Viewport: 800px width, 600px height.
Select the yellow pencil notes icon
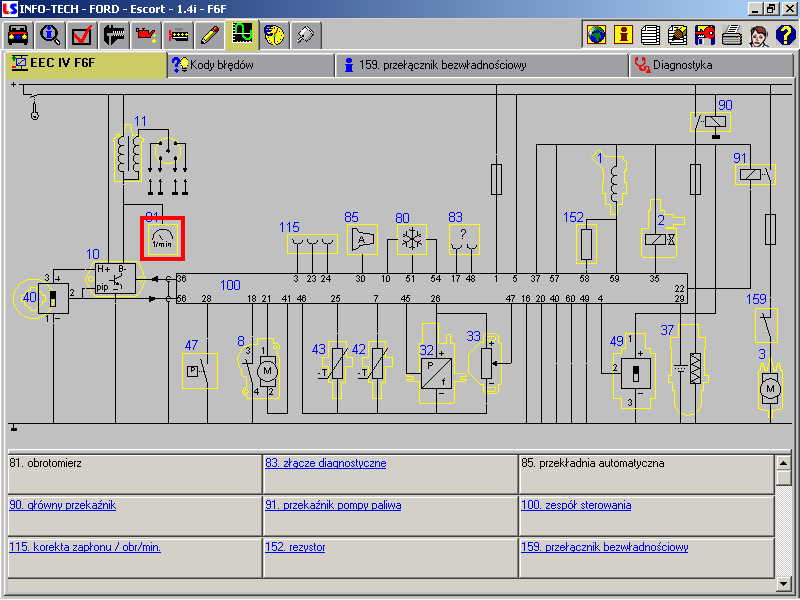point(210,35)
